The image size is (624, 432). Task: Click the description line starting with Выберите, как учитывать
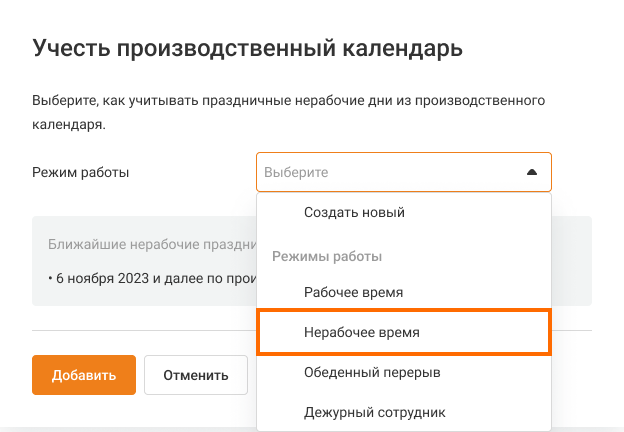click(x=288, y=102)
